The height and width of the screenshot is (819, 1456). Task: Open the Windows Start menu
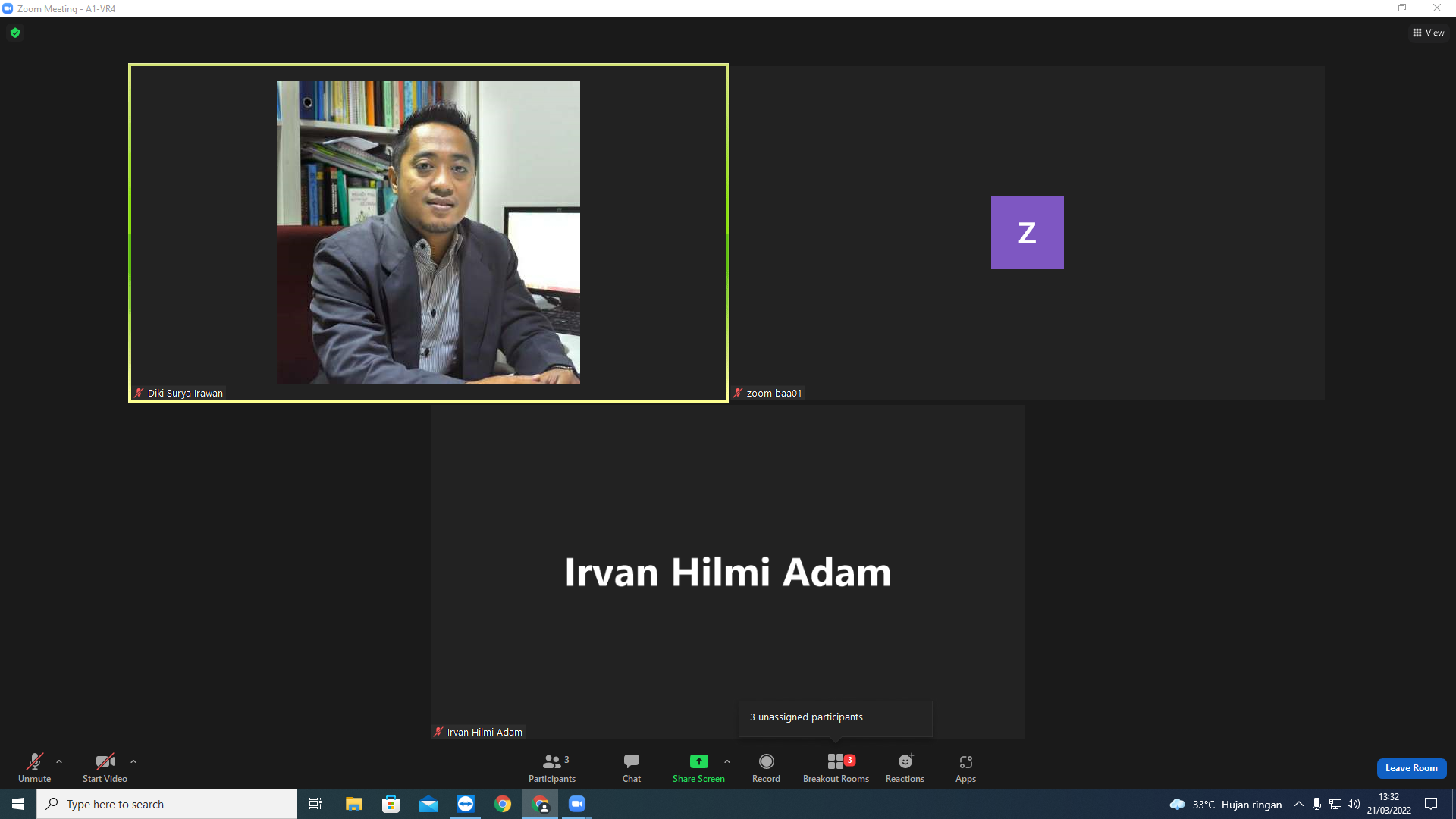click(18, 804)
